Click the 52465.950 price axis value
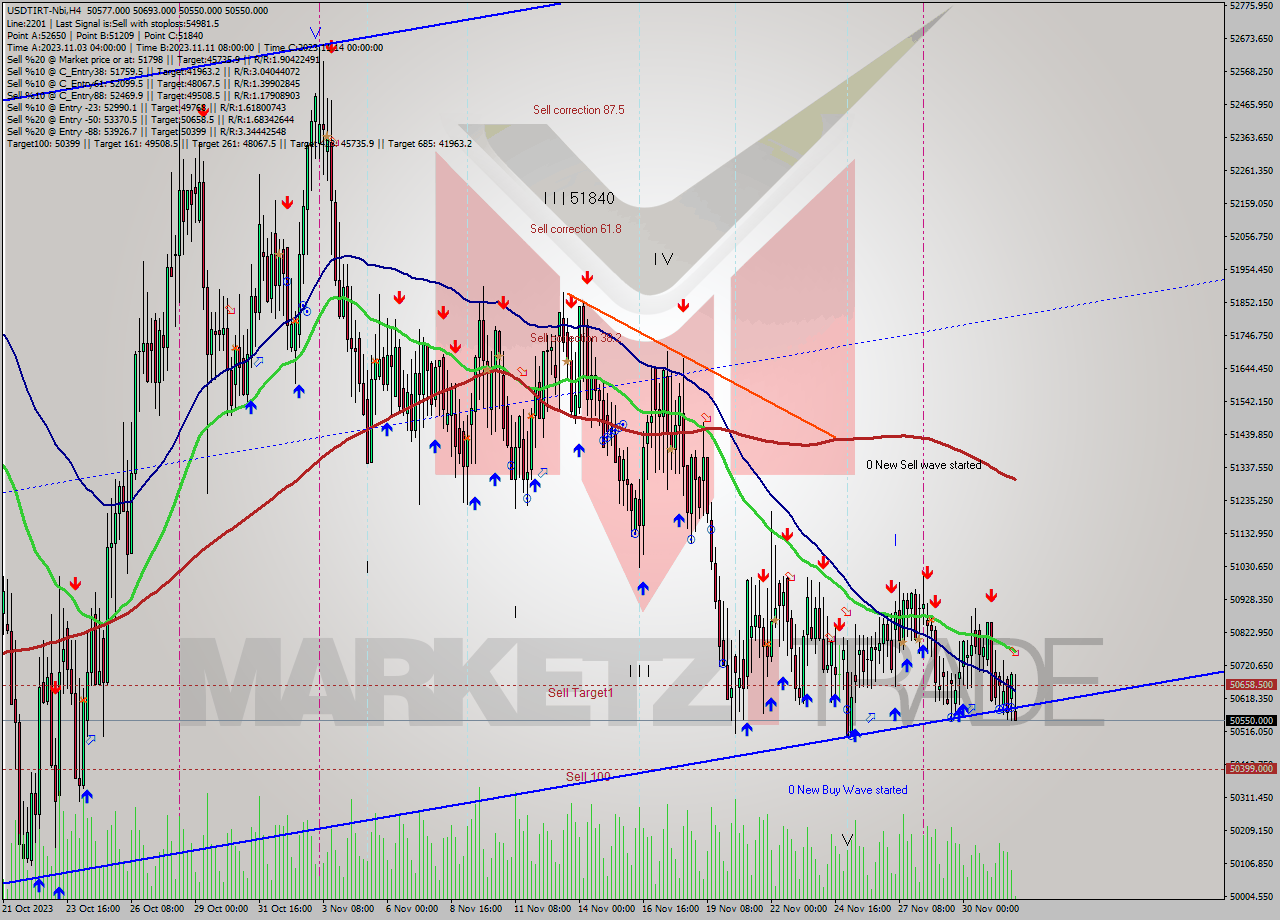The image size is (1280, 920). 1251,105
